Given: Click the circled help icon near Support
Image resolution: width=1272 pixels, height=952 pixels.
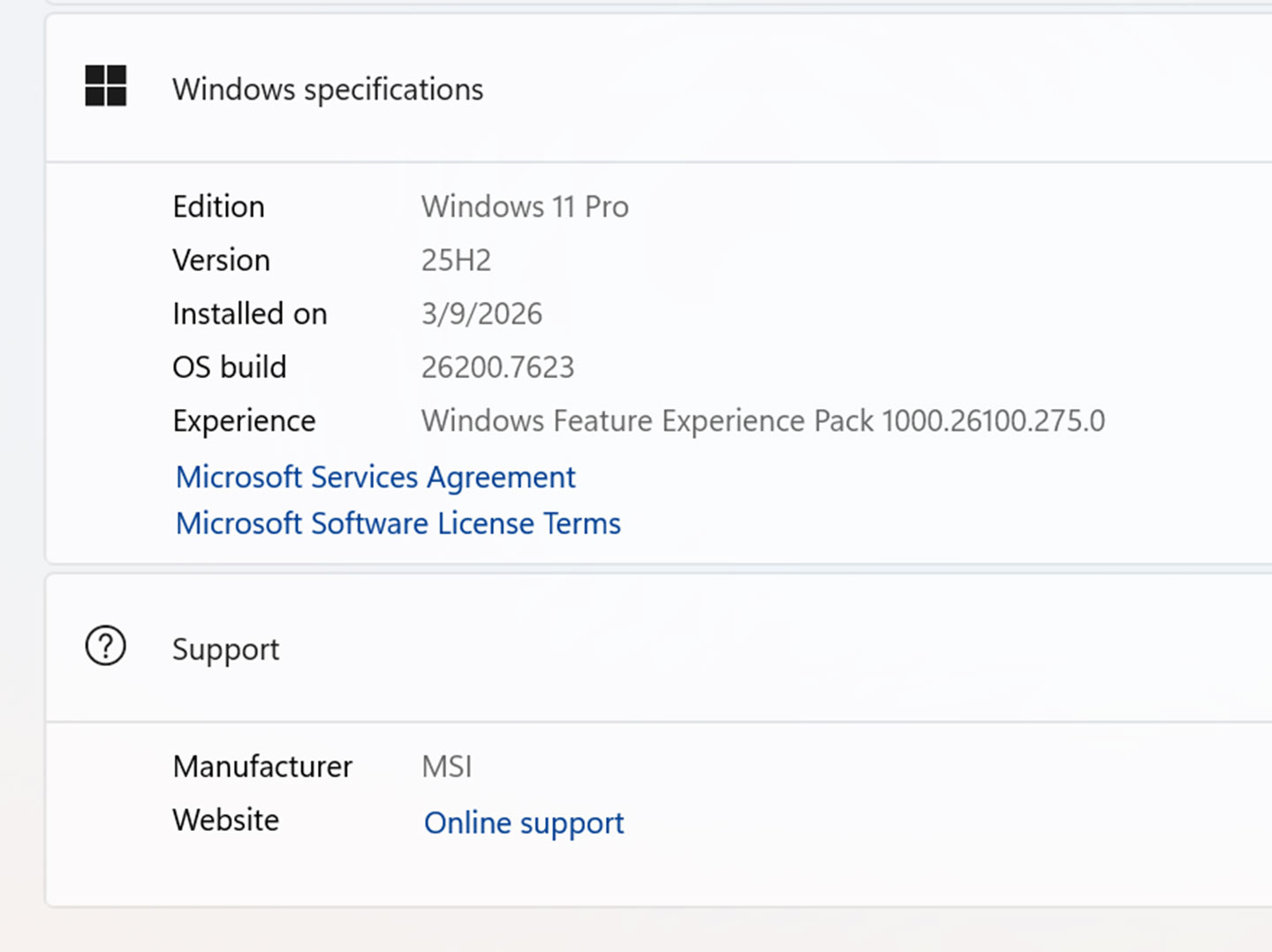Looking at the screenshot, I should pyautogui.click(x=104, y=646).
